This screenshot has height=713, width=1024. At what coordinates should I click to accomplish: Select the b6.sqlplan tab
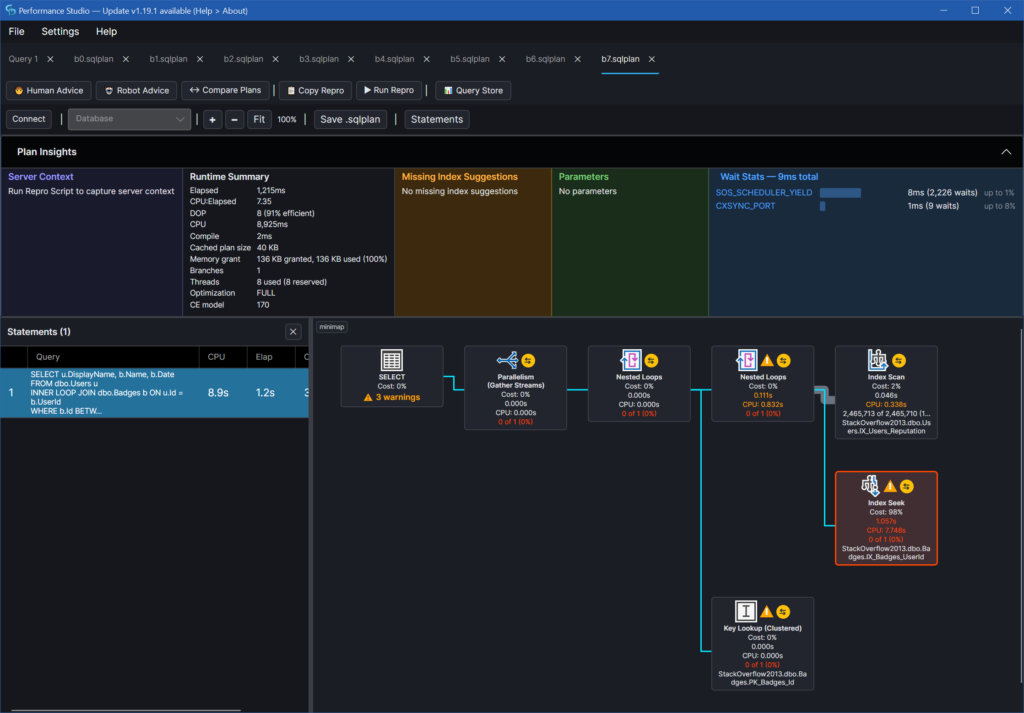coord(545,59)
